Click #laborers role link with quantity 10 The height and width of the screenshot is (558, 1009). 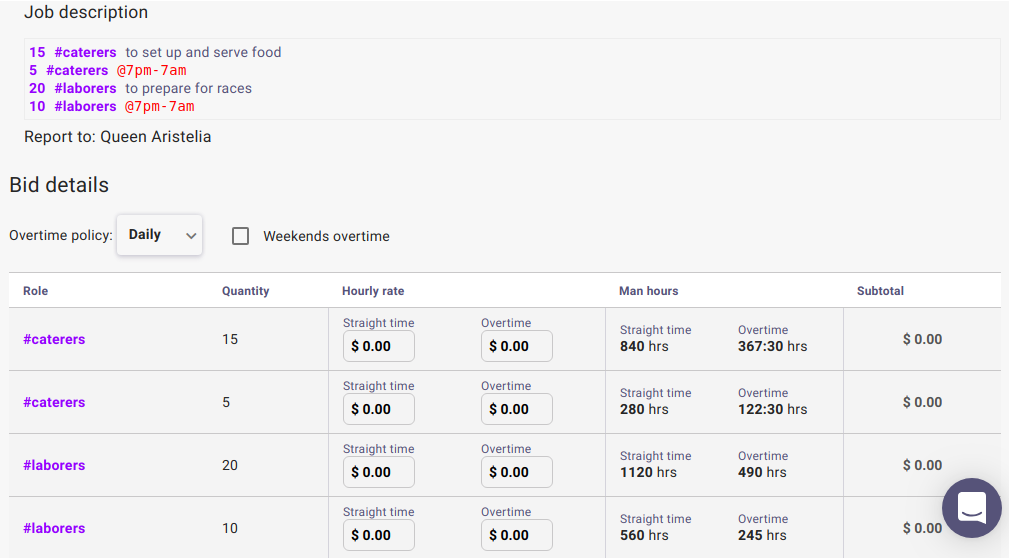pyautogui.click(x=54, y=528)
